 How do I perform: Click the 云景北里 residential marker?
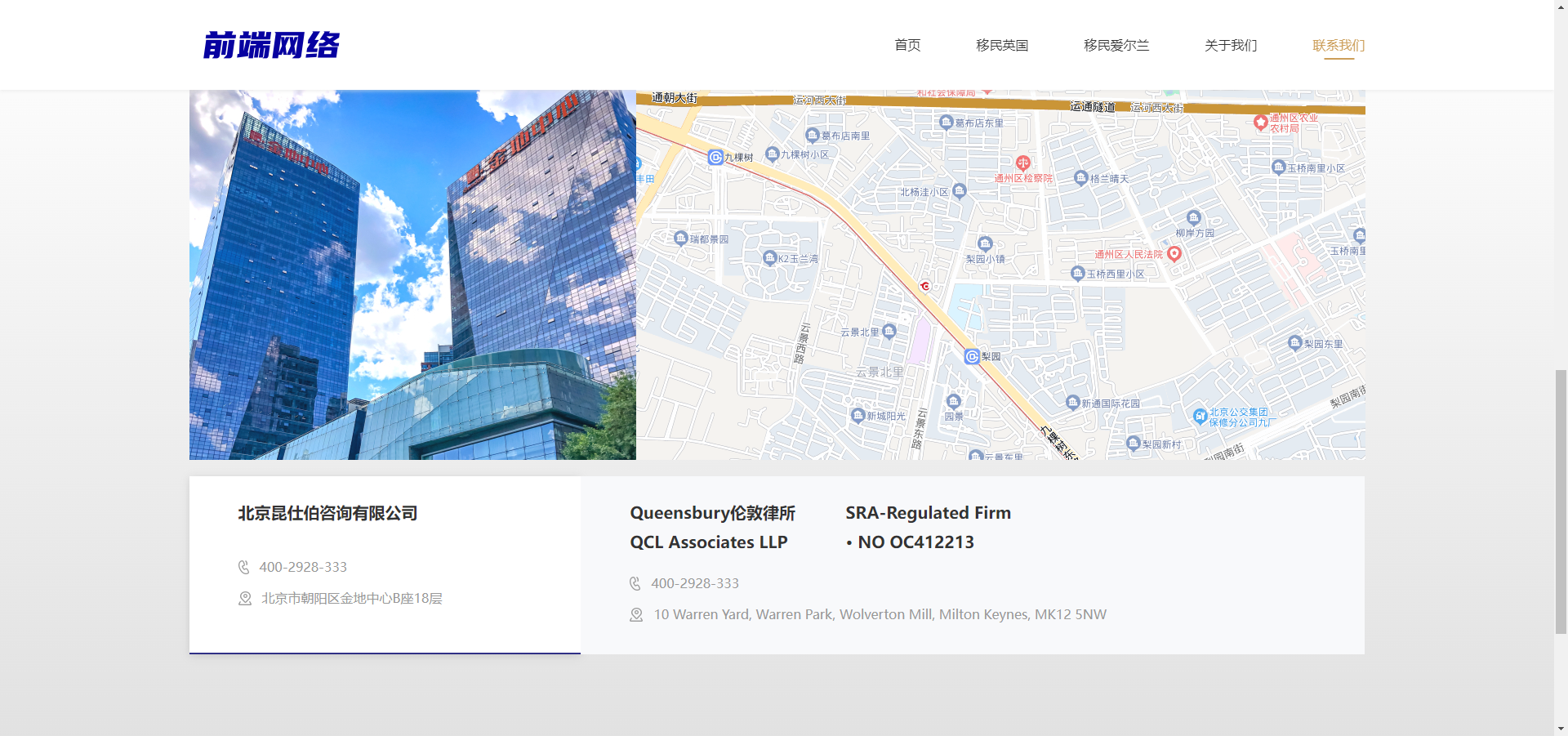[889, 331]
